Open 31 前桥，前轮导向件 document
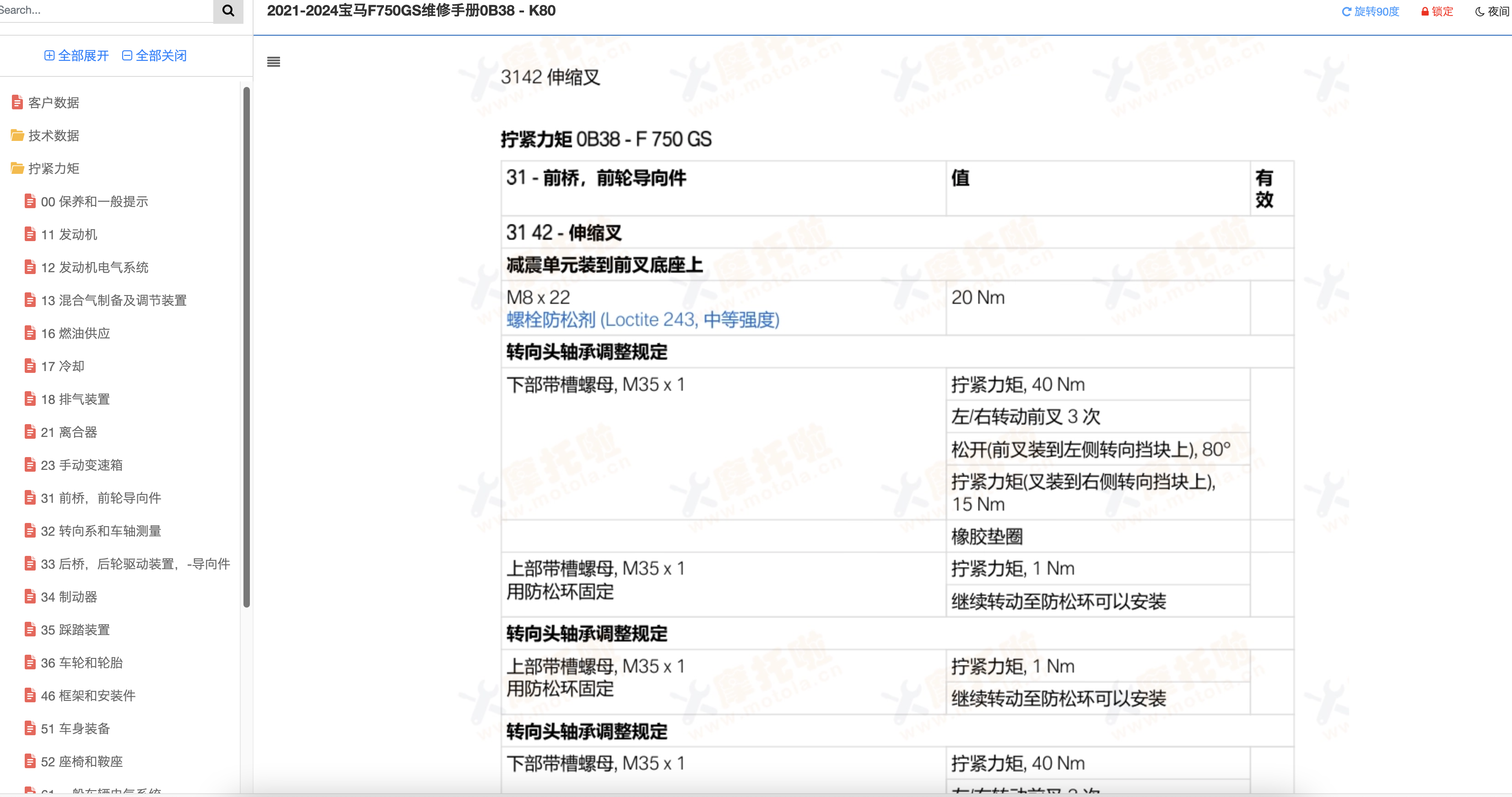Image resolution: width=1512 pixels, height=797 pixels. coord(101,498)
